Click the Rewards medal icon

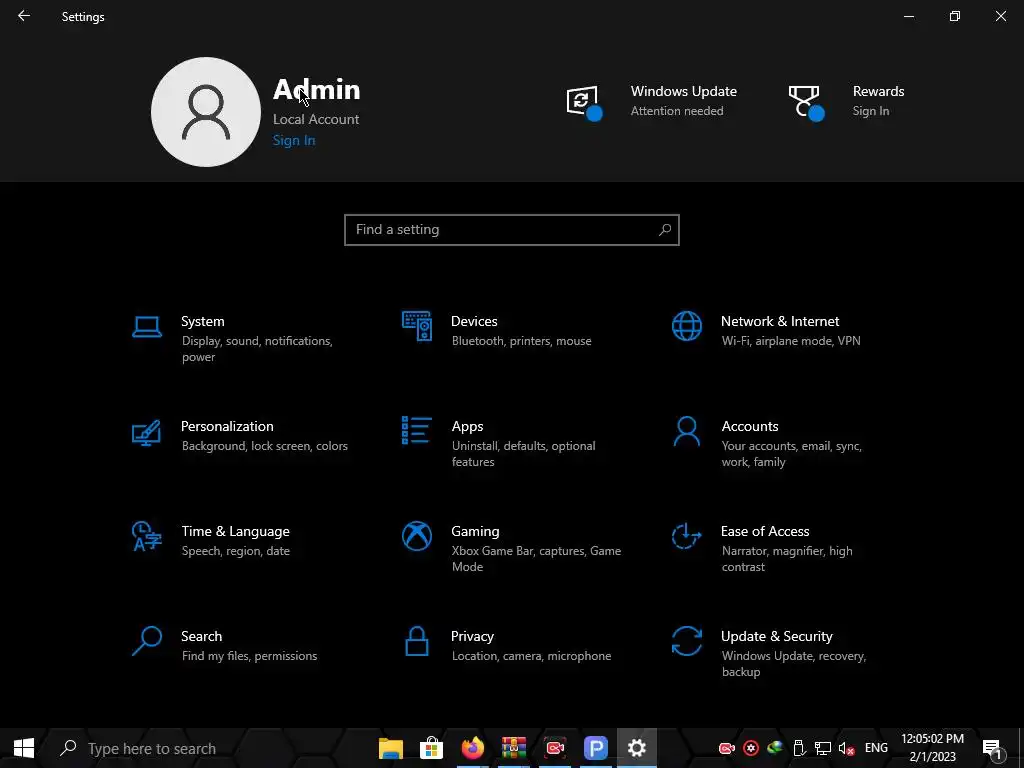click(x=806, y=103)
